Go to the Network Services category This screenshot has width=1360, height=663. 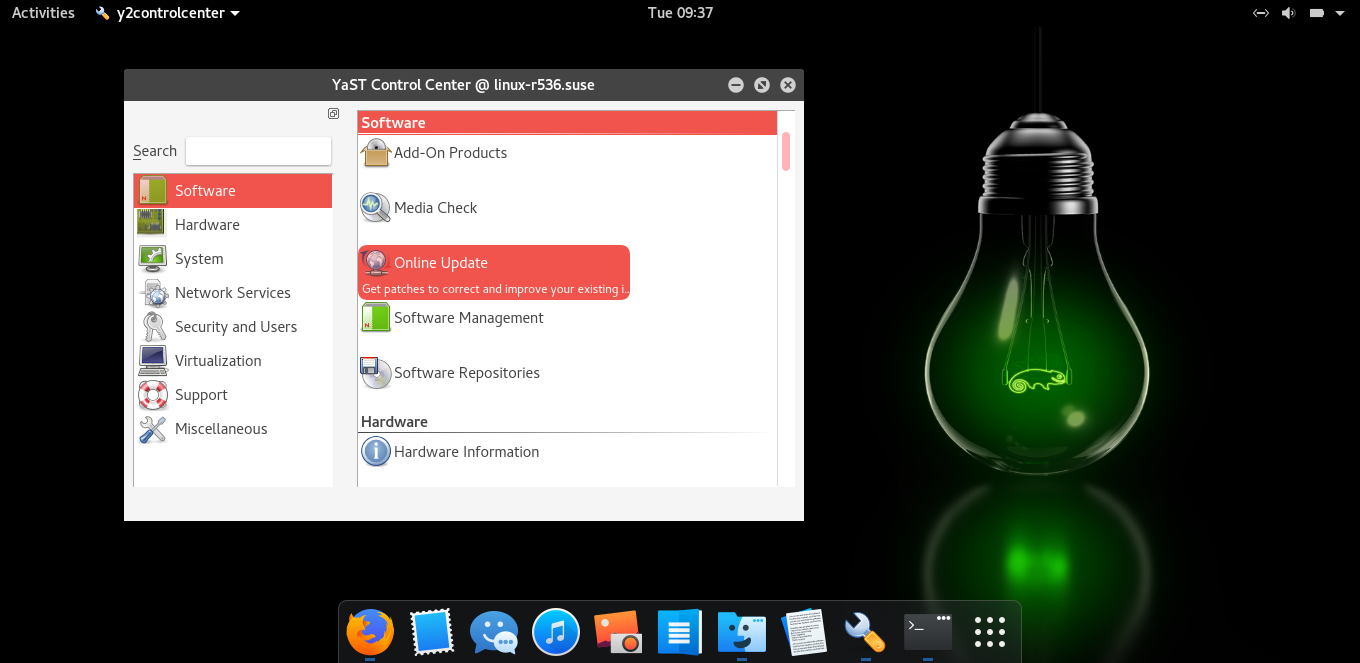pyautogui.click(x=233, y=293)
